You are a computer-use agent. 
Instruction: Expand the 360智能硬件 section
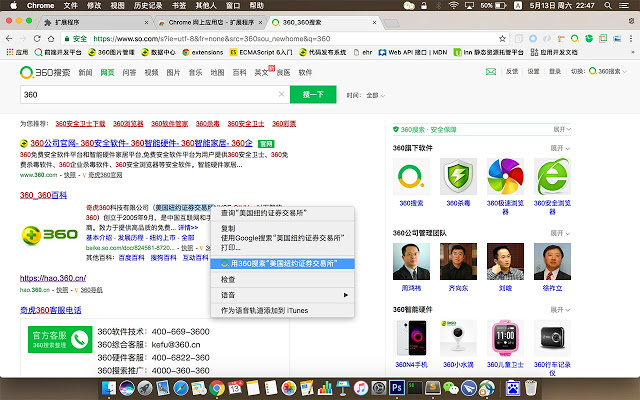click(x=560, y=310)
